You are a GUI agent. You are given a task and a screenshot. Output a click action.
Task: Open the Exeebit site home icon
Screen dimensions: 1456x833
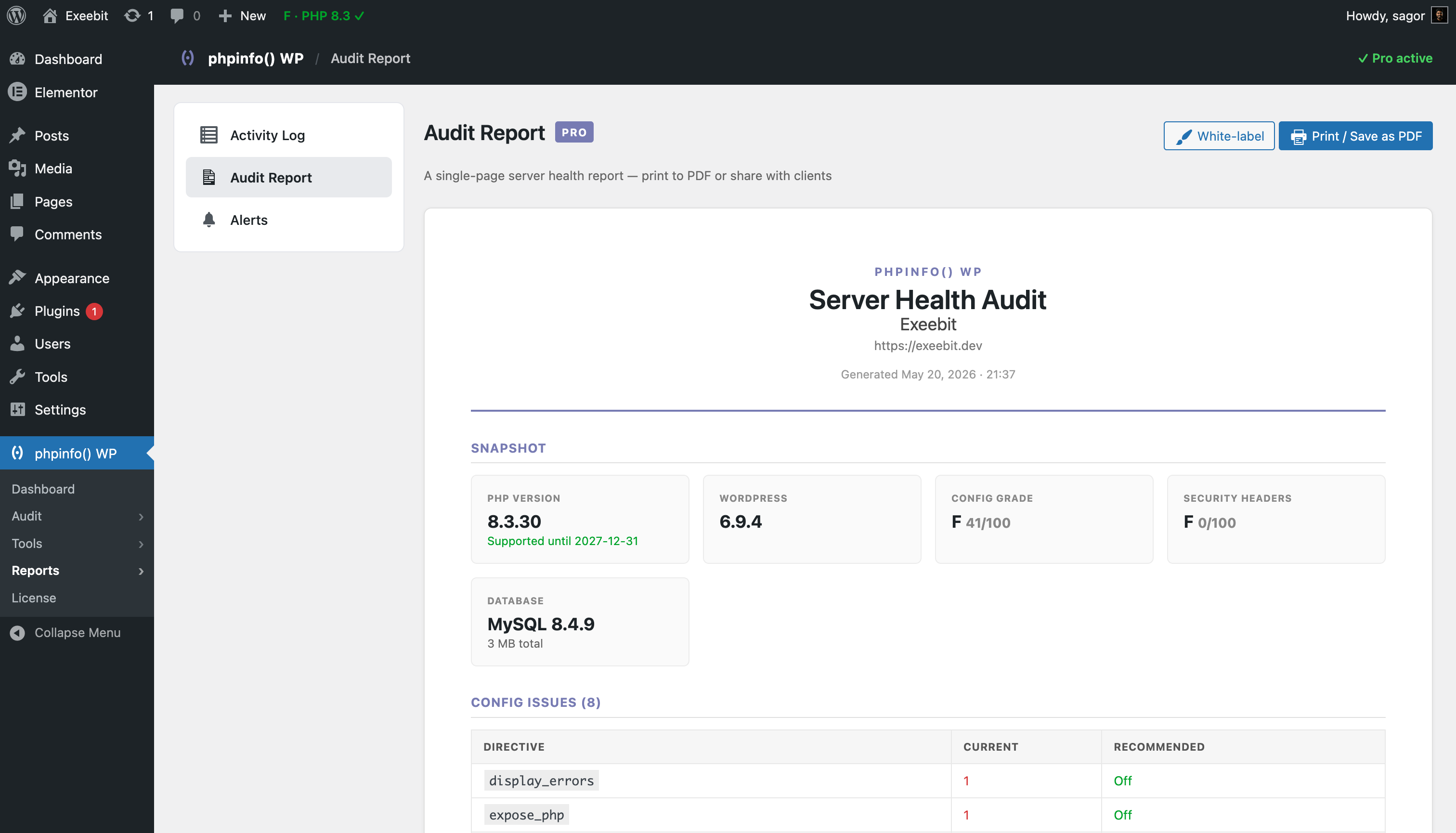pos(51,15)
